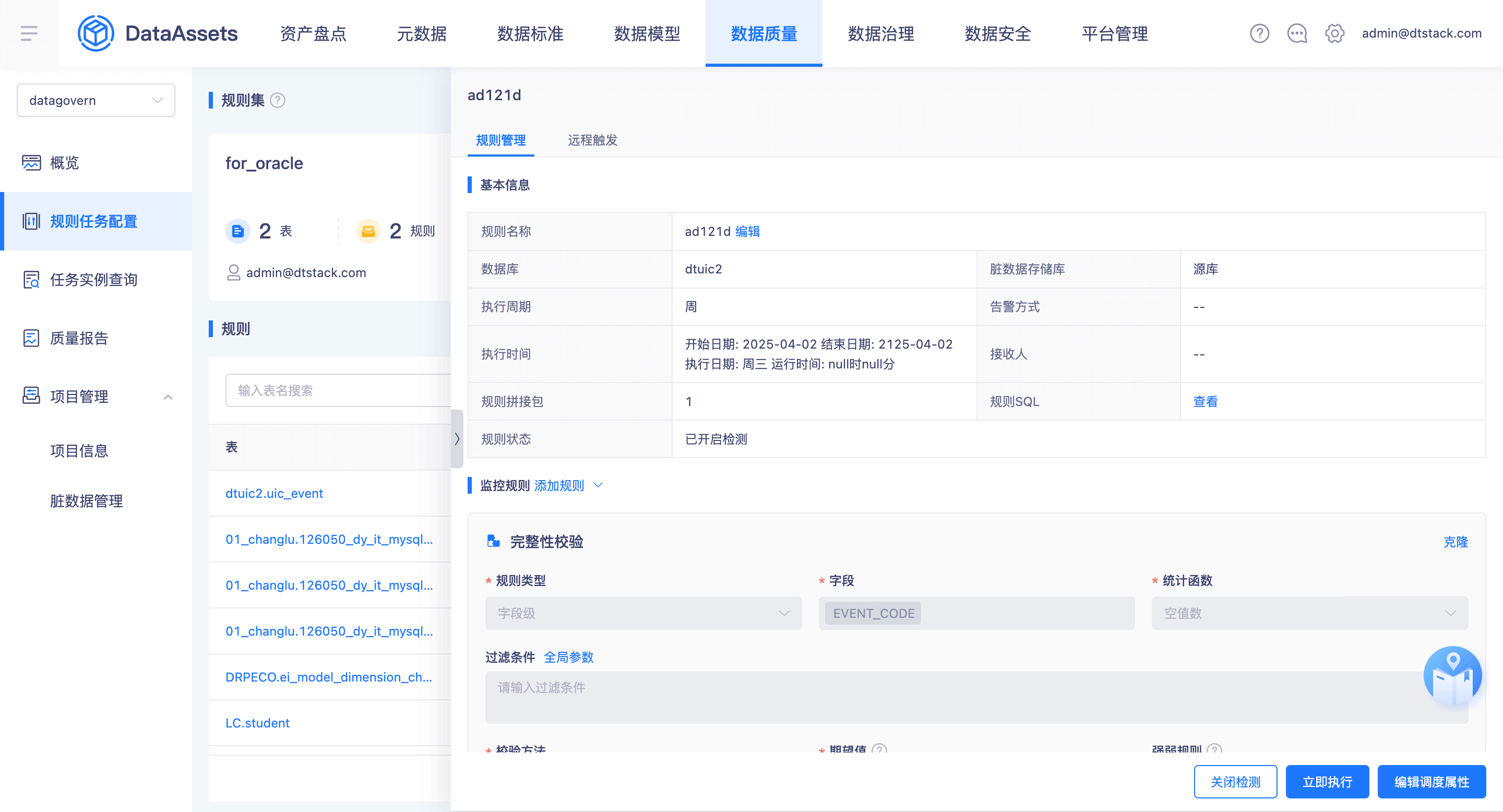
Task: Click the 编辑调度属性 button
Action: click(x=1432, y=782)
